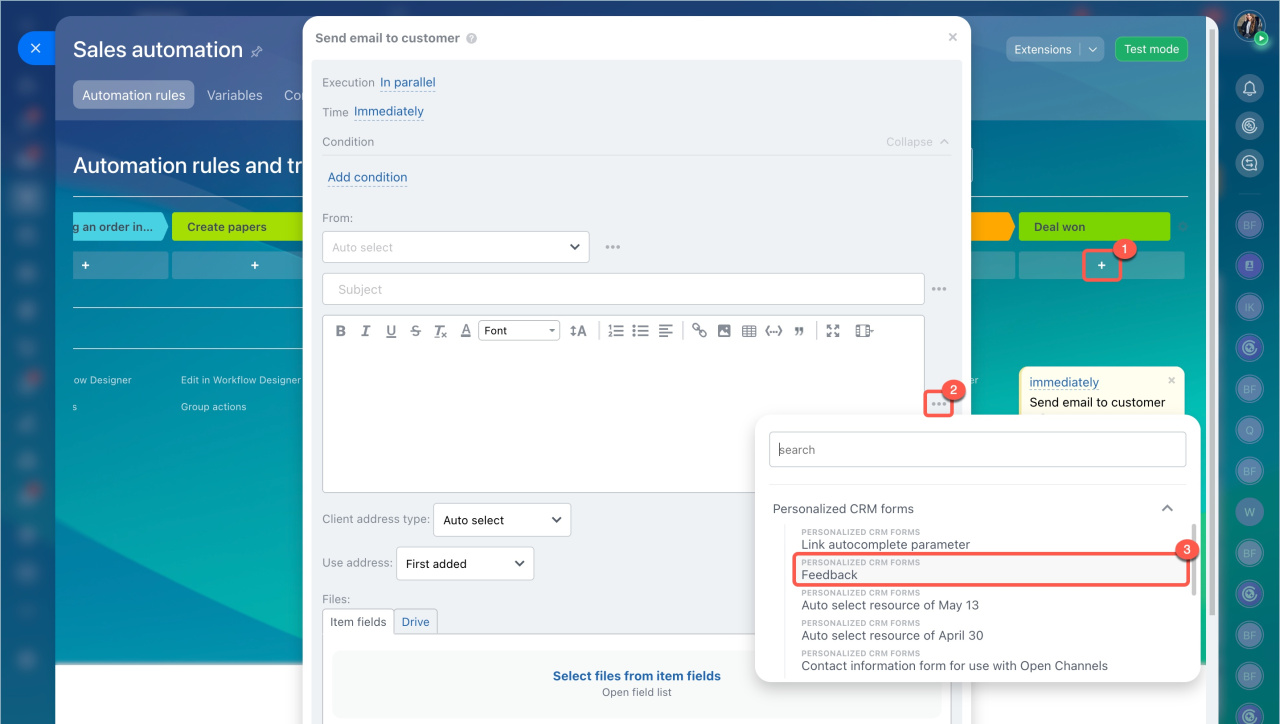This screenshot has height=724, width=1280.
Task: Open the 'First added' Use address dropdown
Action: click(465, 564)
